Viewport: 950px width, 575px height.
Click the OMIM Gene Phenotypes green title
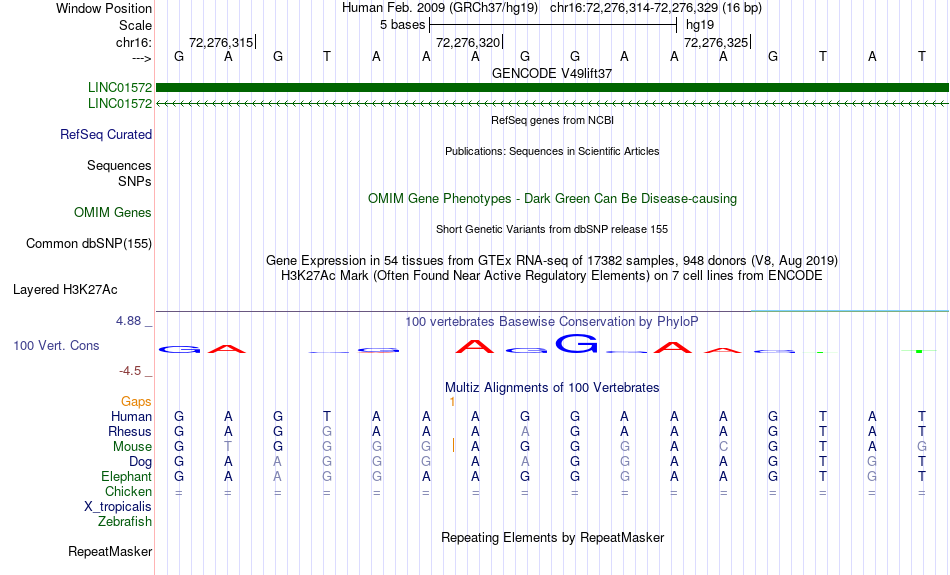click(553, 199)
